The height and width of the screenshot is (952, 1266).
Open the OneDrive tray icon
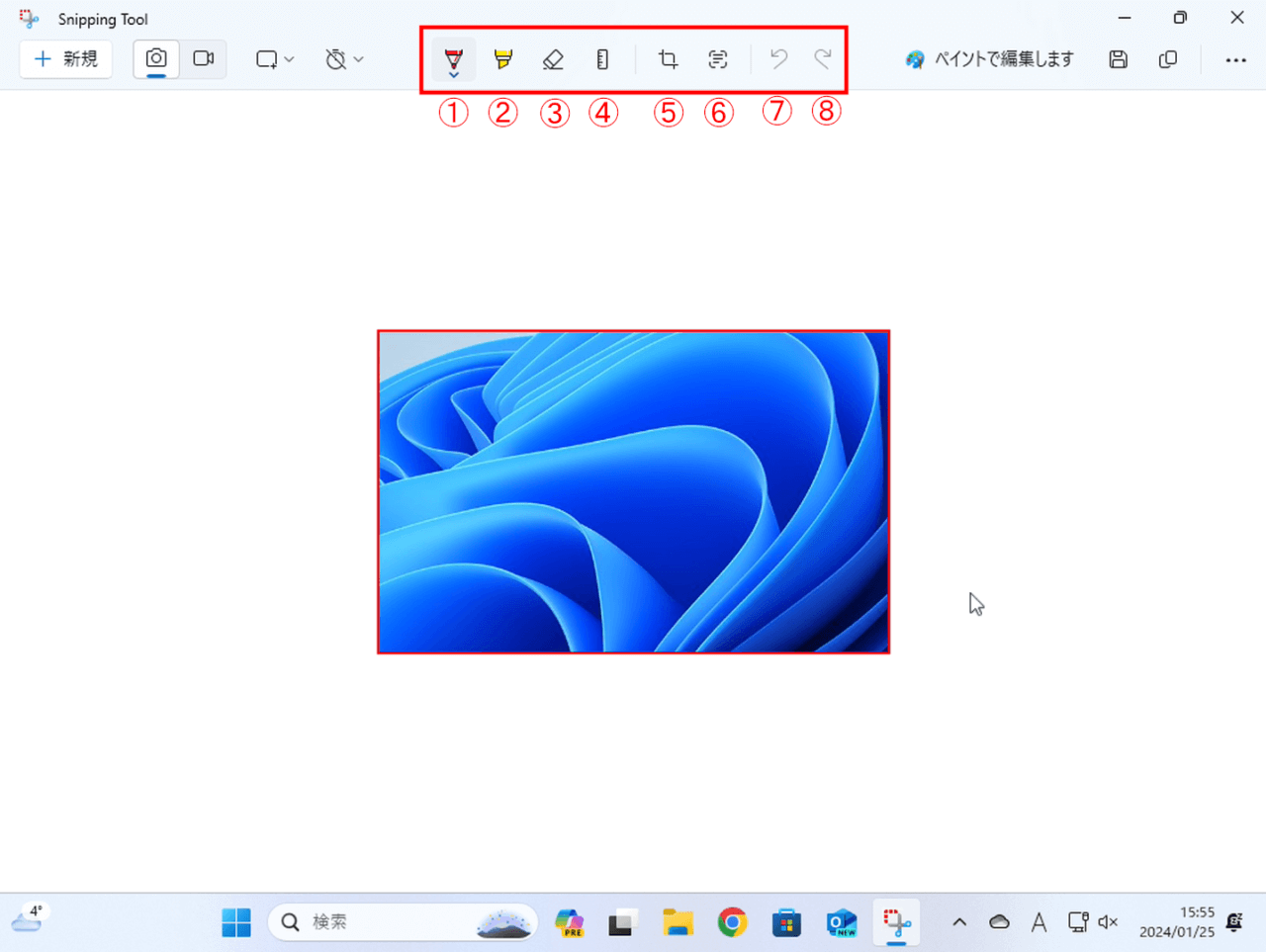(x=999, y=922)
